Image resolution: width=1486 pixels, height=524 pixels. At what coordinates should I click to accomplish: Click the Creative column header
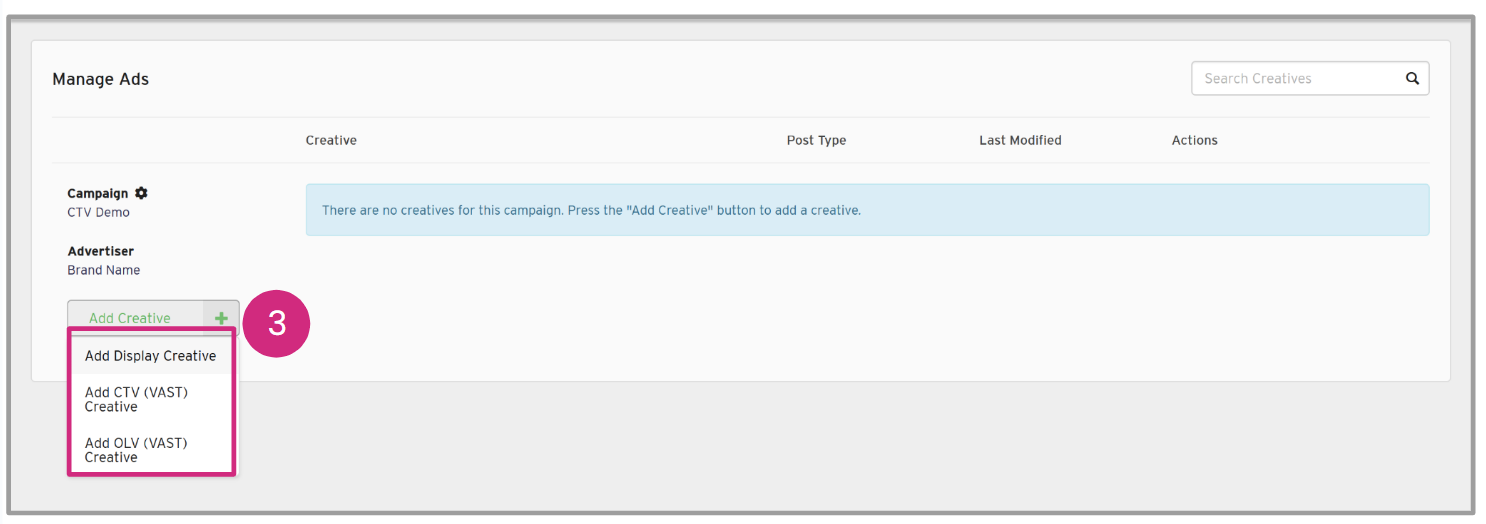(x=331, y=140)
